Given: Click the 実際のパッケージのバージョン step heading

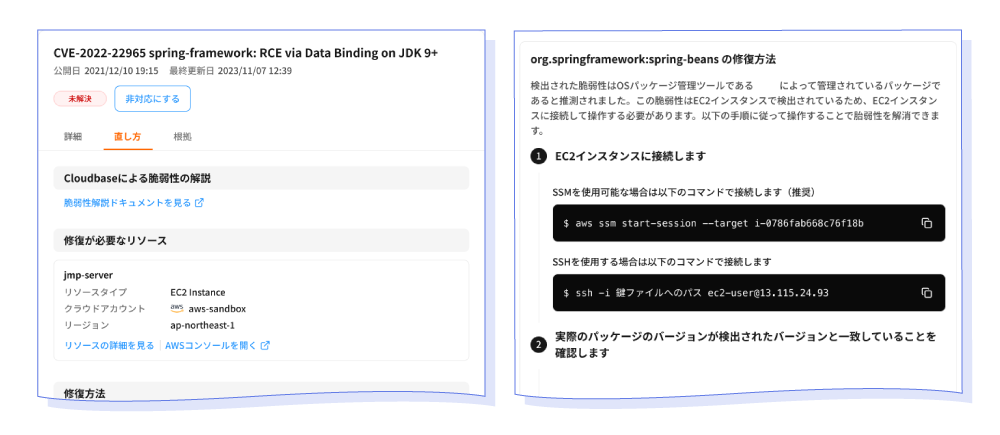Looking at the screenshot, I should click(745, 344).
